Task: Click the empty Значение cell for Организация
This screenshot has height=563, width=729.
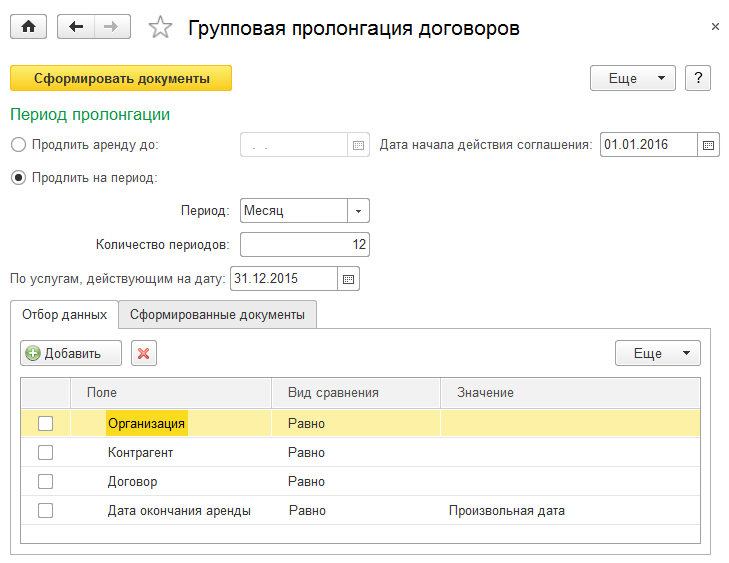Action: click(x=570, y=424)
